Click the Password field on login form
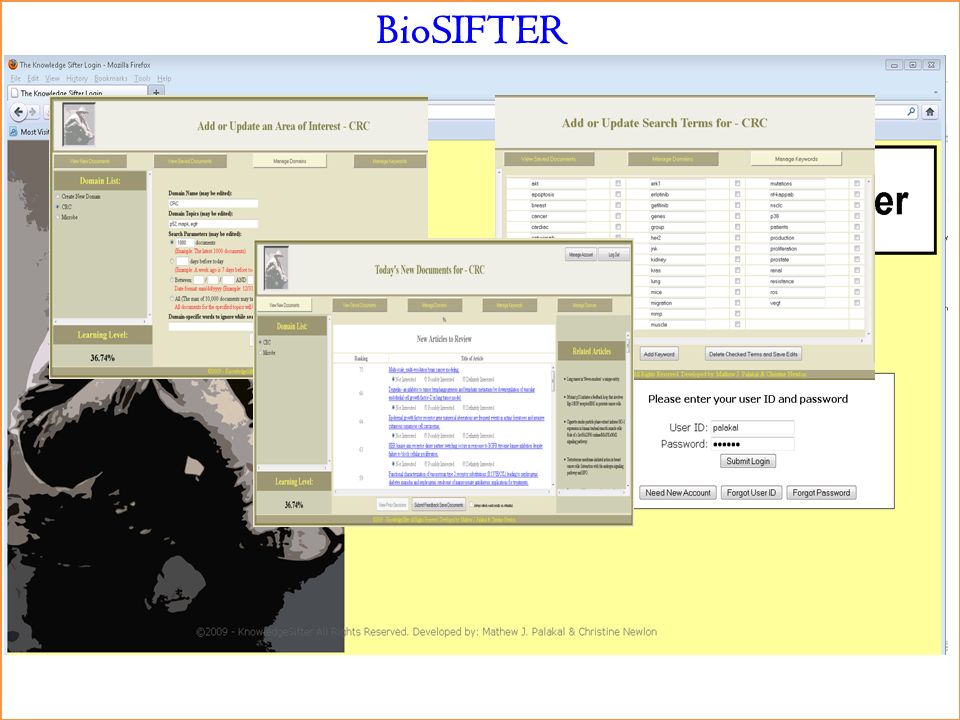This screenshot has height=720, width=960. (x=752, y=444)
